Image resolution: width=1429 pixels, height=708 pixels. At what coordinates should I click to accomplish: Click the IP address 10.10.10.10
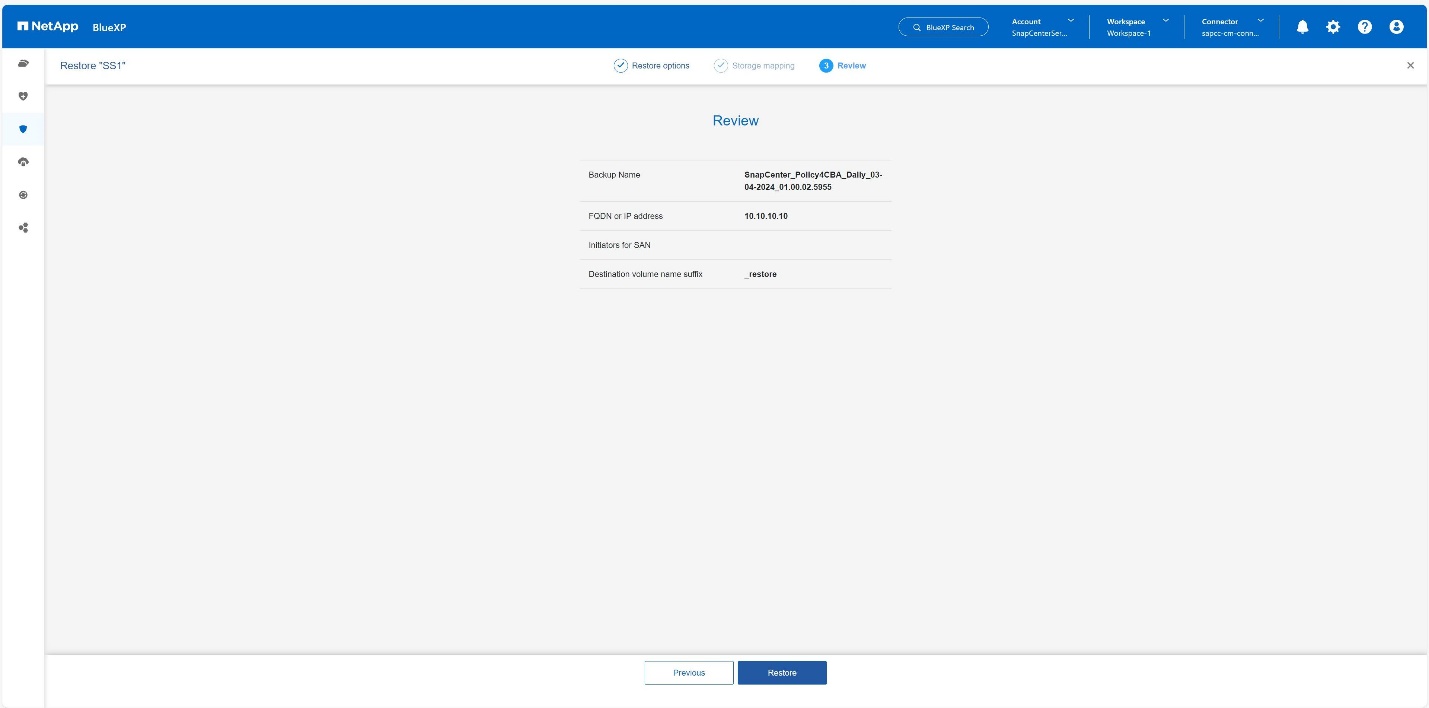pyautogui.click(x=766, y=216)
